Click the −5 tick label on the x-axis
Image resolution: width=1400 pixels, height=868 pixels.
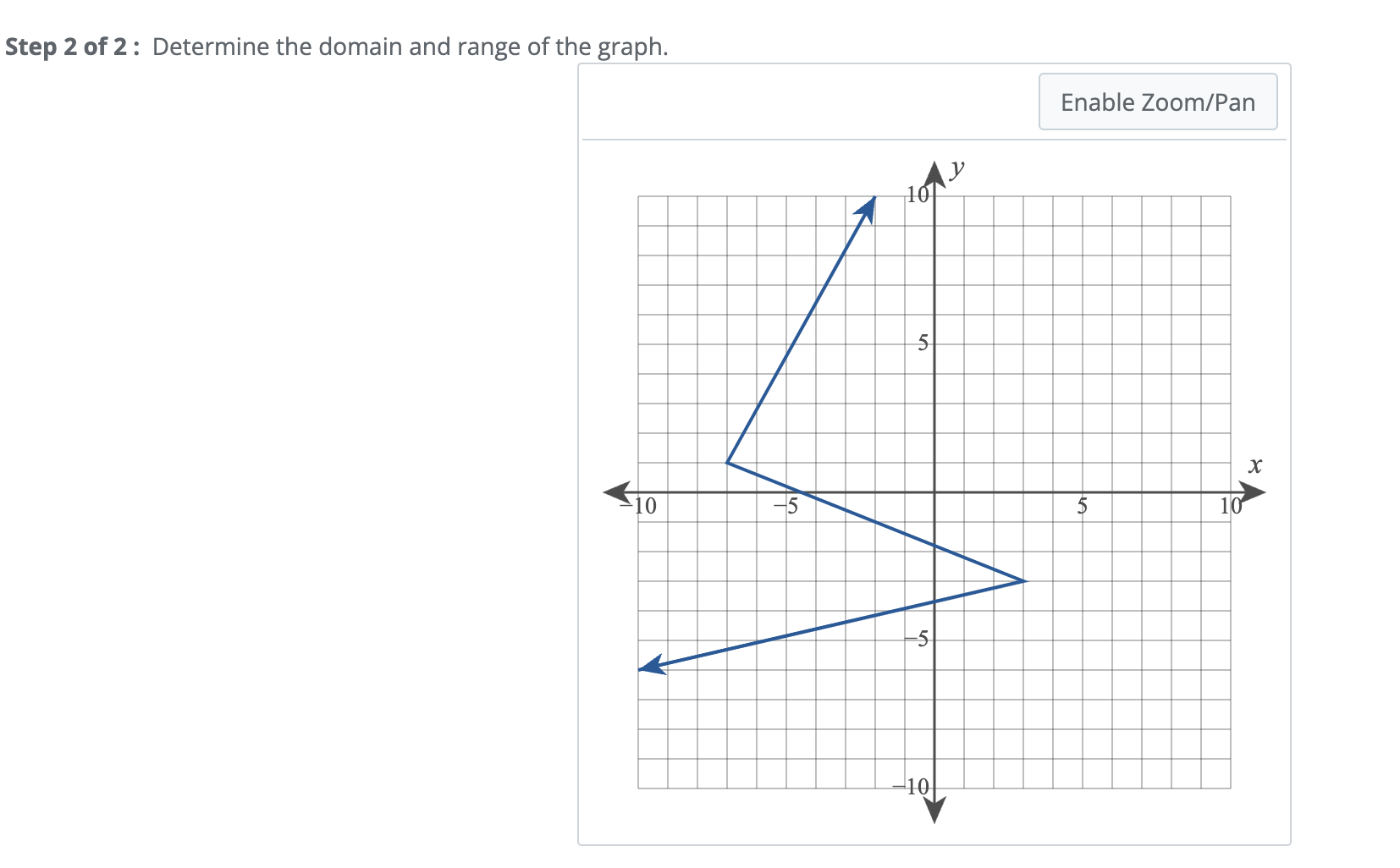pos(788,508)
